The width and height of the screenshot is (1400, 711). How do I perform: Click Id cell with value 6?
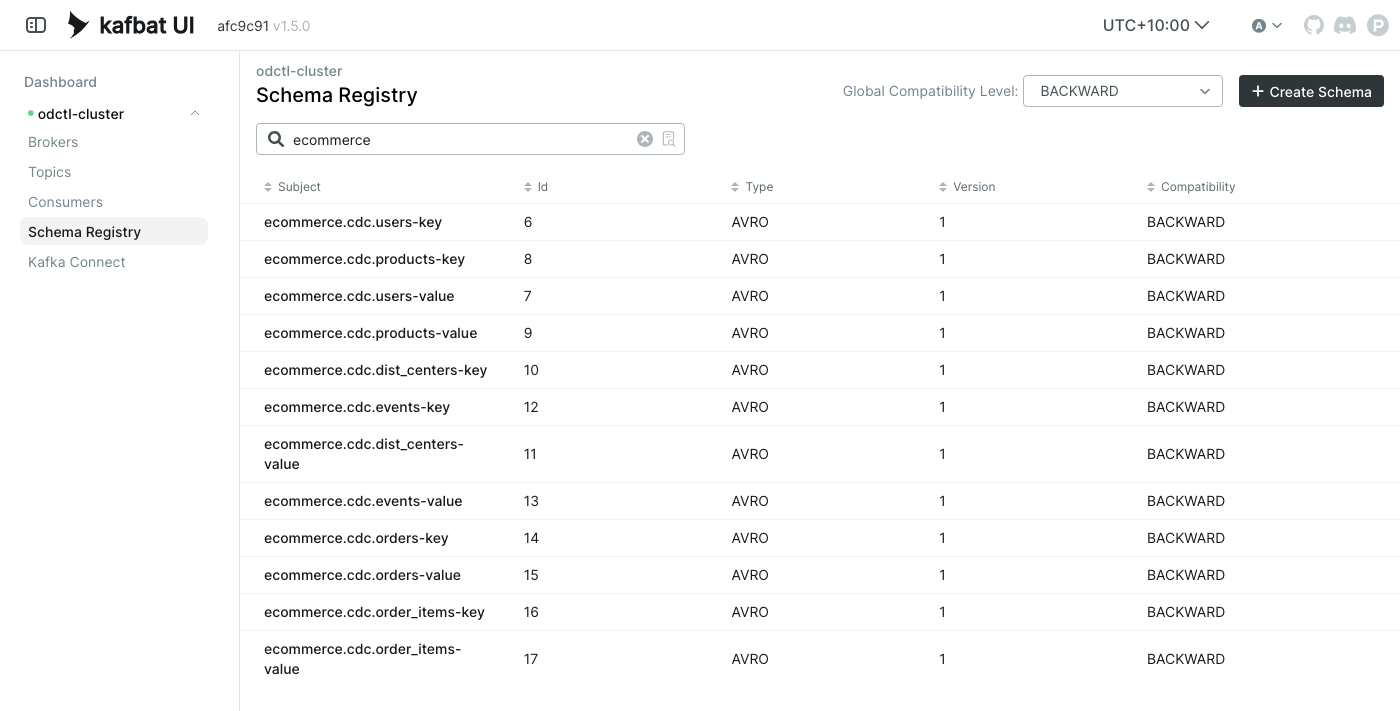pos(528,222)
